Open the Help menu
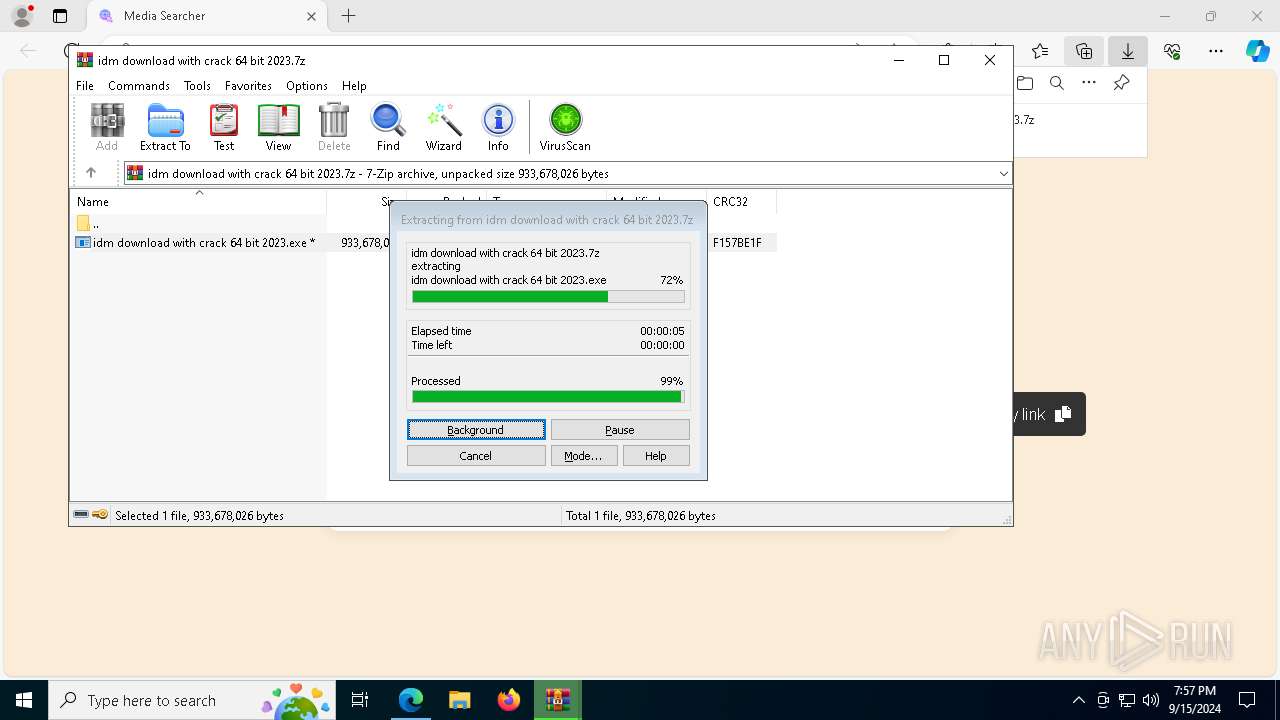 tap(354, 86)
